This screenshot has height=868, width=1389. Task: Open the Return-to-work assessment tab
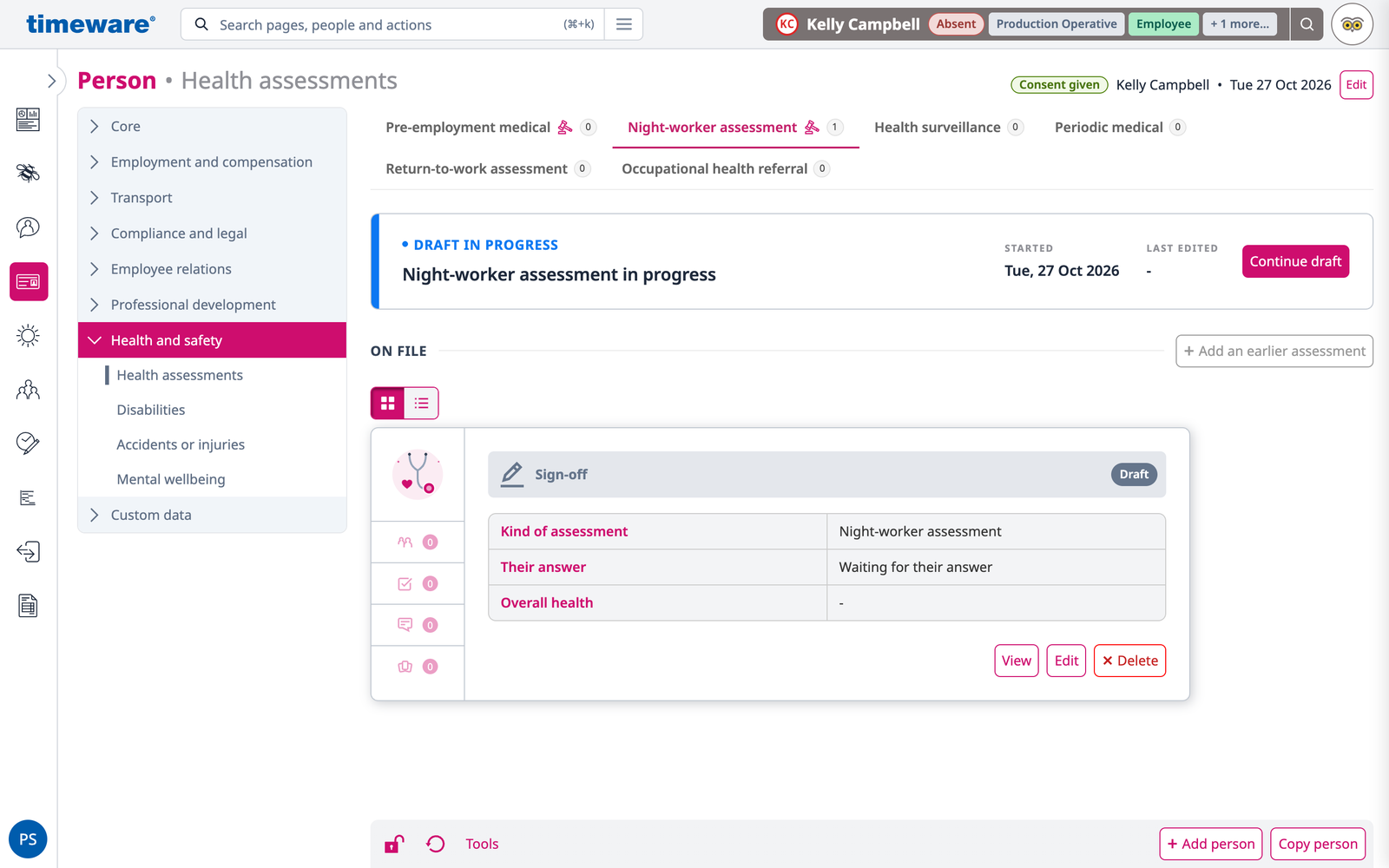click(x=488, y=168)
